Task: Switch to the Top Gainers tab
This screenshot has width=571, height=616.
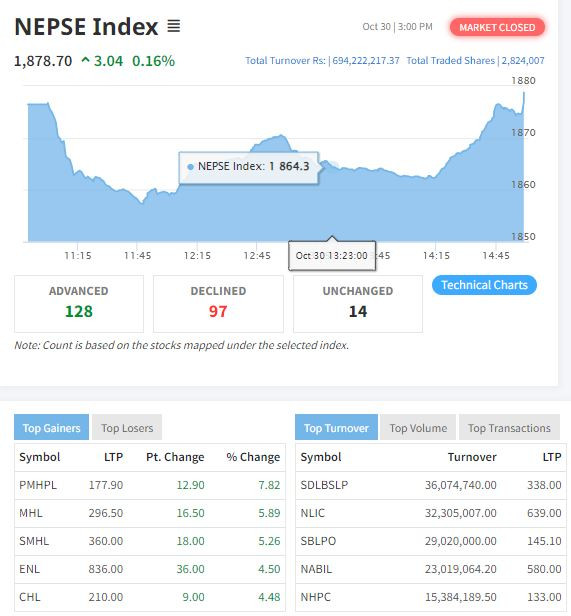Action: (51, 428)
